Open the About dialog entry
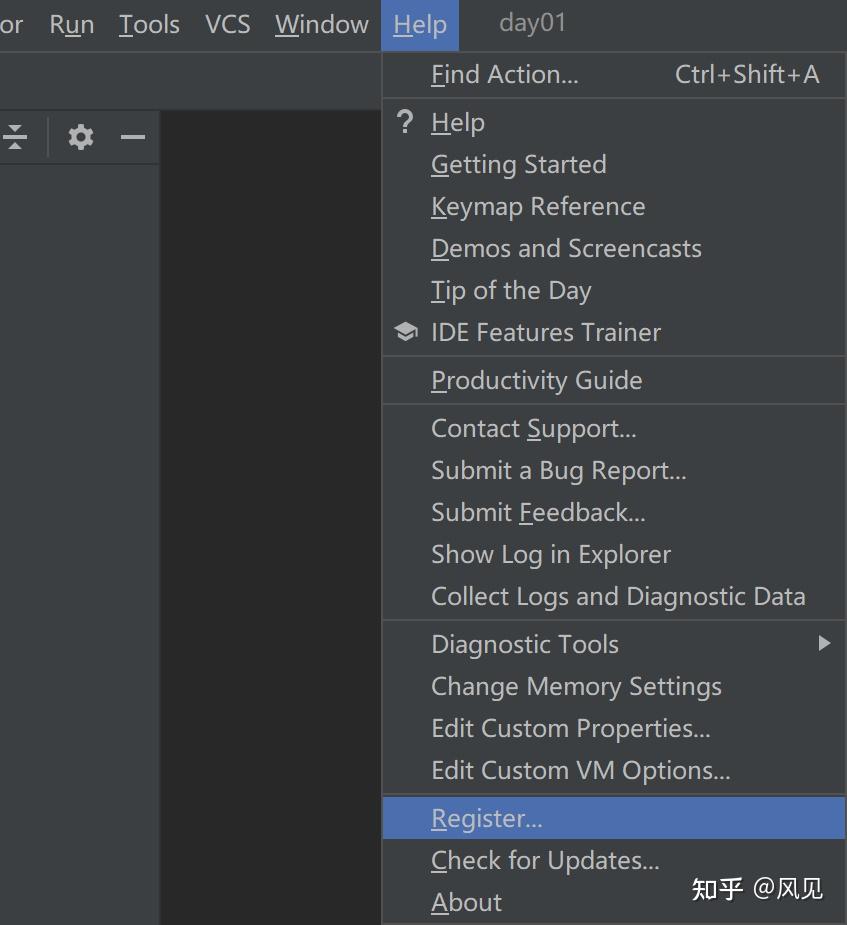 click(x=466, y=902)
